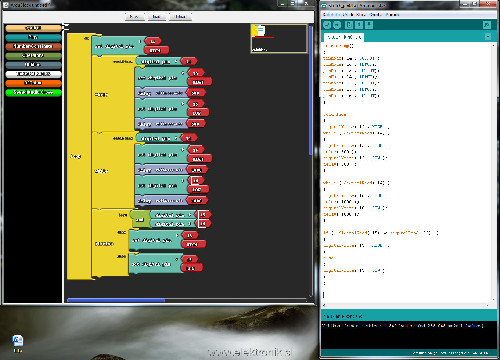The image size is (500, 360).
Task: Select the open sketch tab in Arduino
Action: click(344, 37)
